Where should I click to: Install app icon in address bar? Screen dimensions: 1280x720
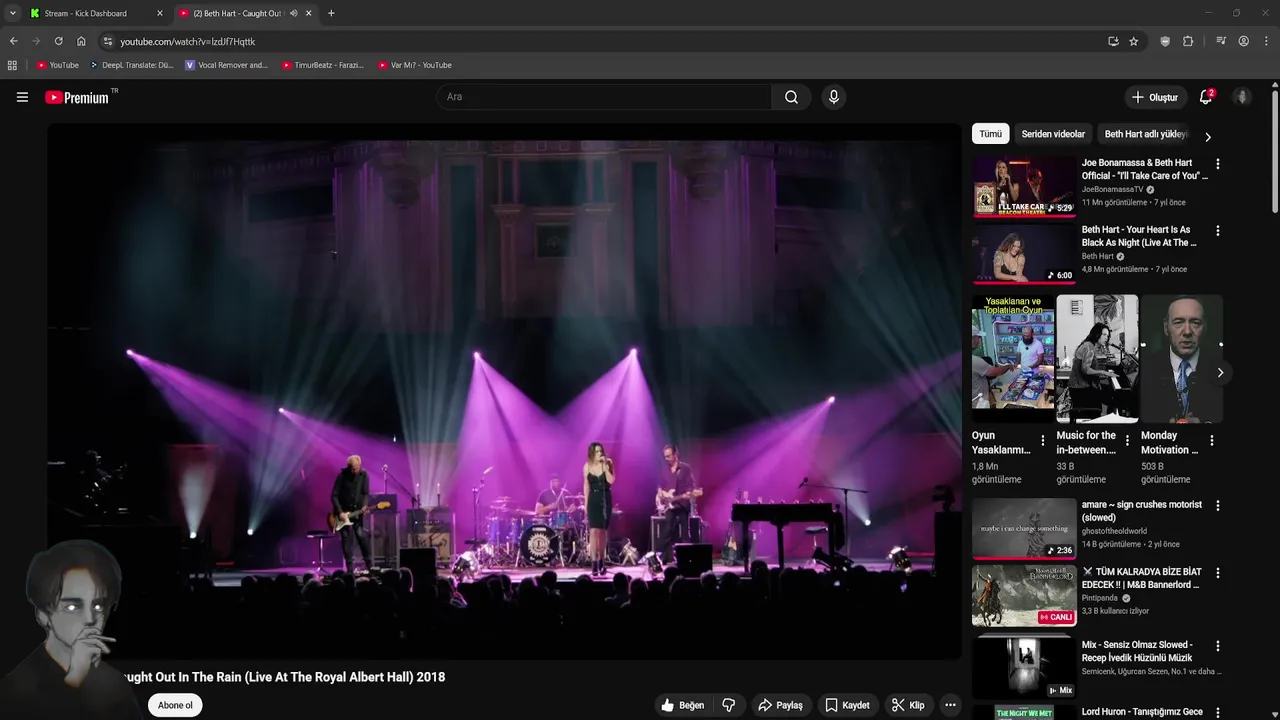(1113, 41)
